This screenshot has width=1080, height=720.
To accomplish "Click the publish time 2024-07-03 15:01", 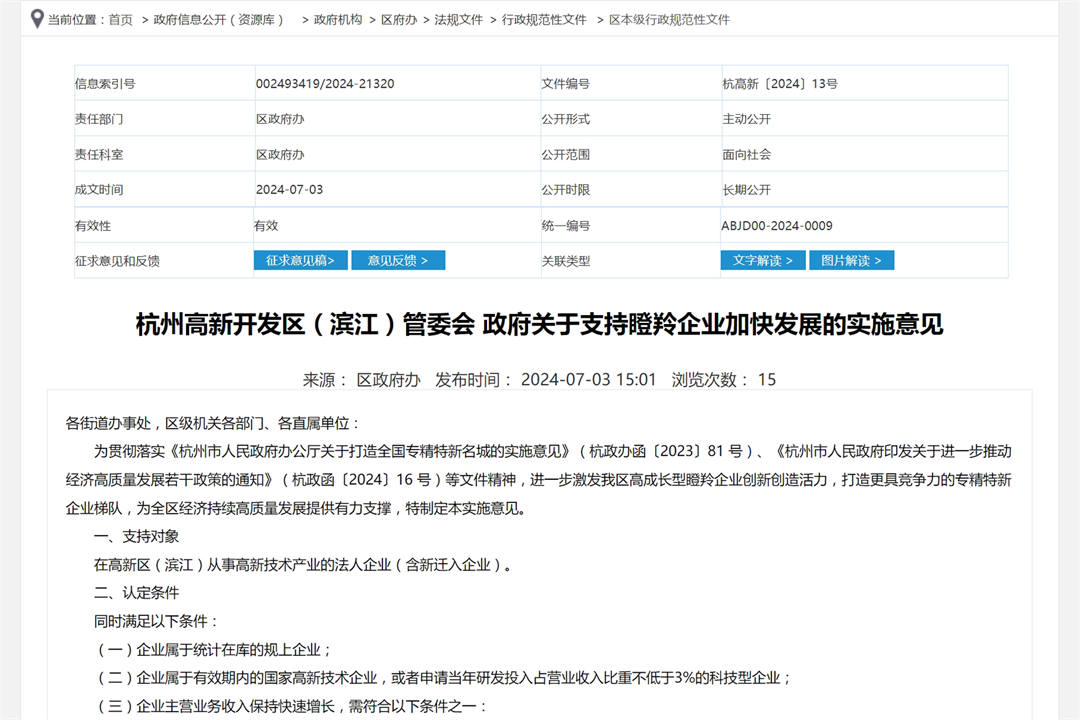I will [588, 380].
